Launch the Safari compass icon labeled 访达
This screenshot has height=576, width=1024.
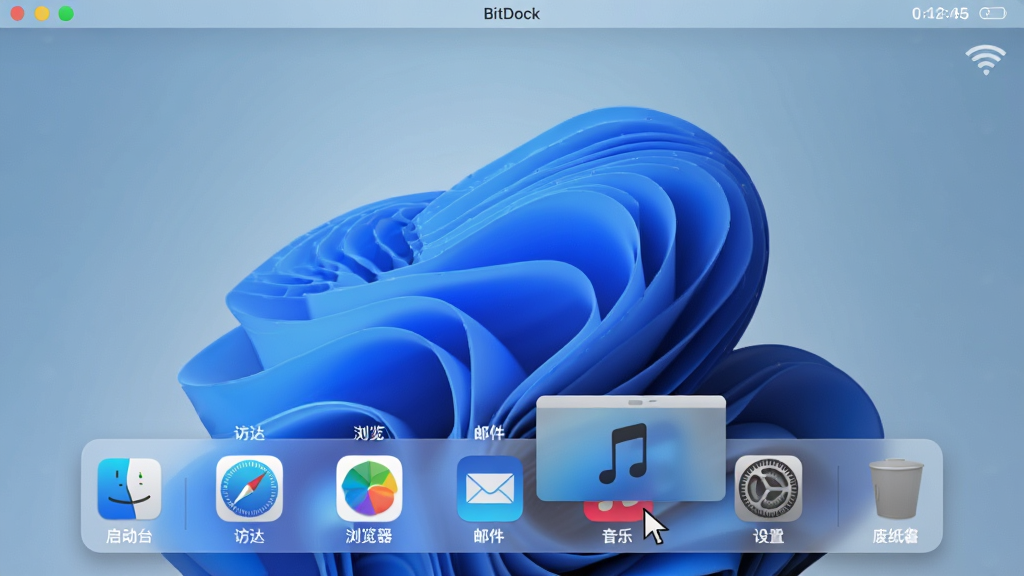coord(249,488)
